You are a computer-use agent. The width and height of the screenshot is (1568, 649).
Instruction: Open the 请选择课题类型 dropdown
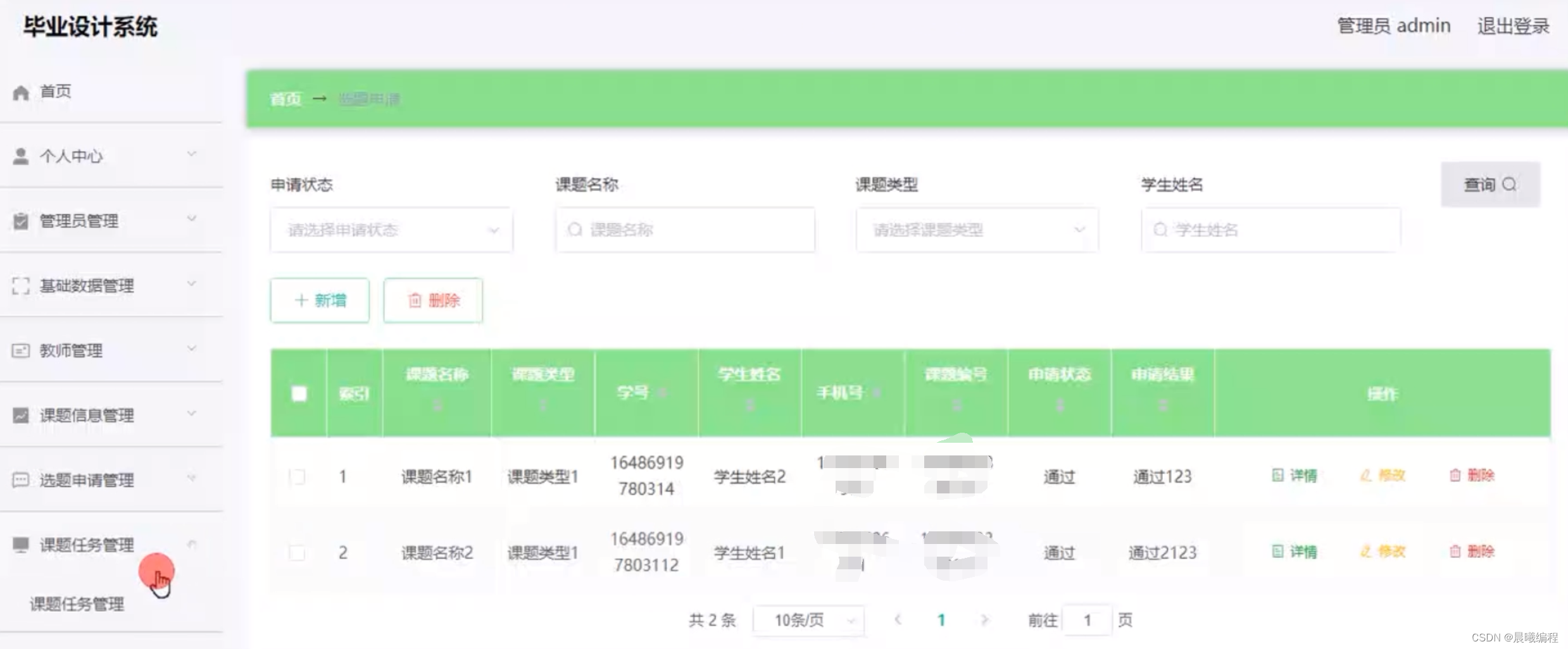[977, 230]
